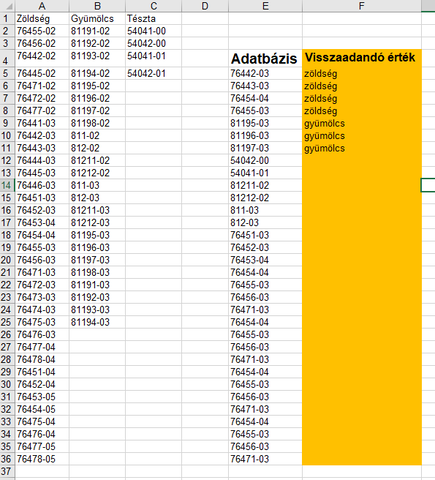Select cell E36 with 76471-03

point(265,459)
